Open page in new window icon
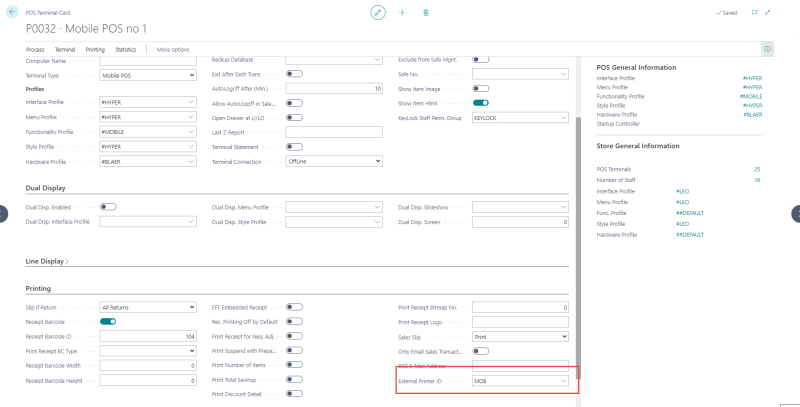The image size is (800, 407). [755, 12]
